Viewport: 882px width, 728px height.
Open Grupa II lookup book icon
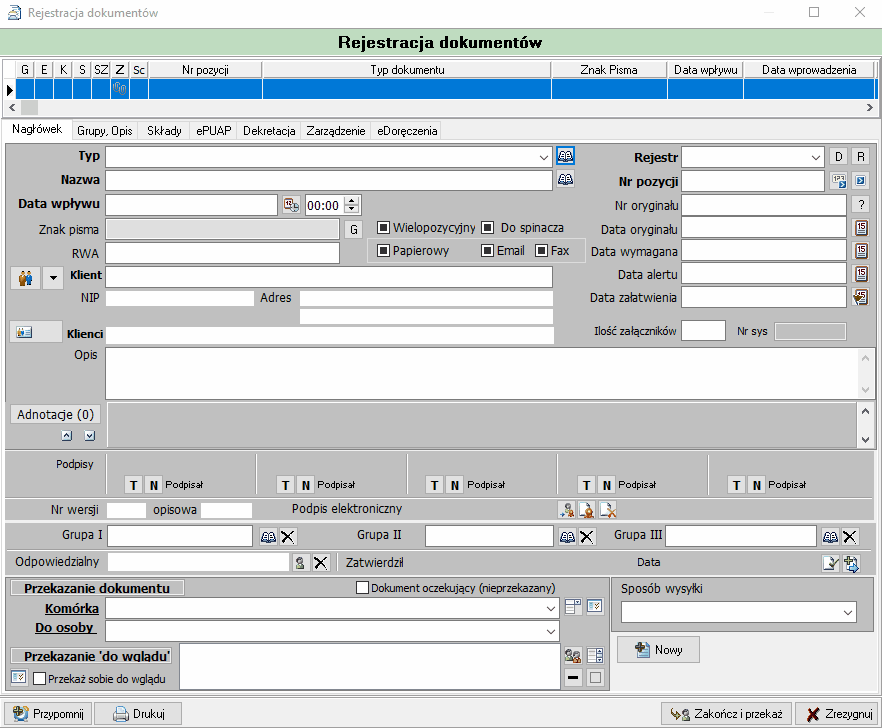click(x=567, y=537)
